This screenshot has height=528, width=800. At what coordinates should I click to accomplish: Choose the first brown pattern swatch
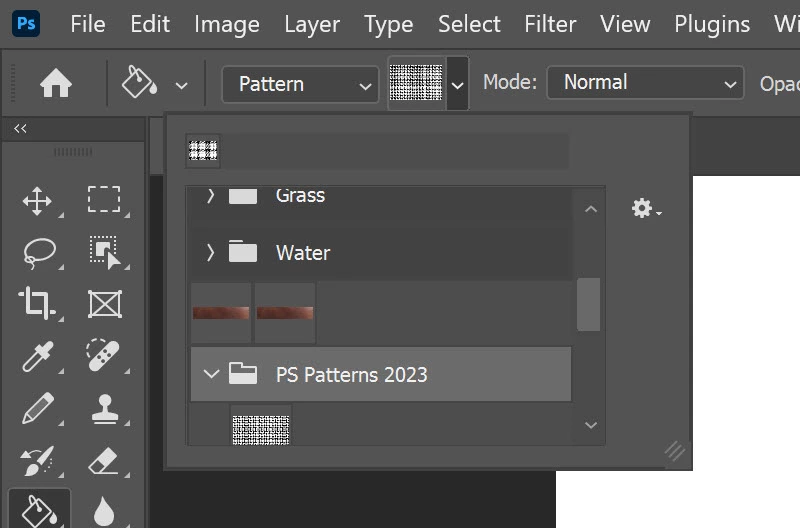coord(221,313)
